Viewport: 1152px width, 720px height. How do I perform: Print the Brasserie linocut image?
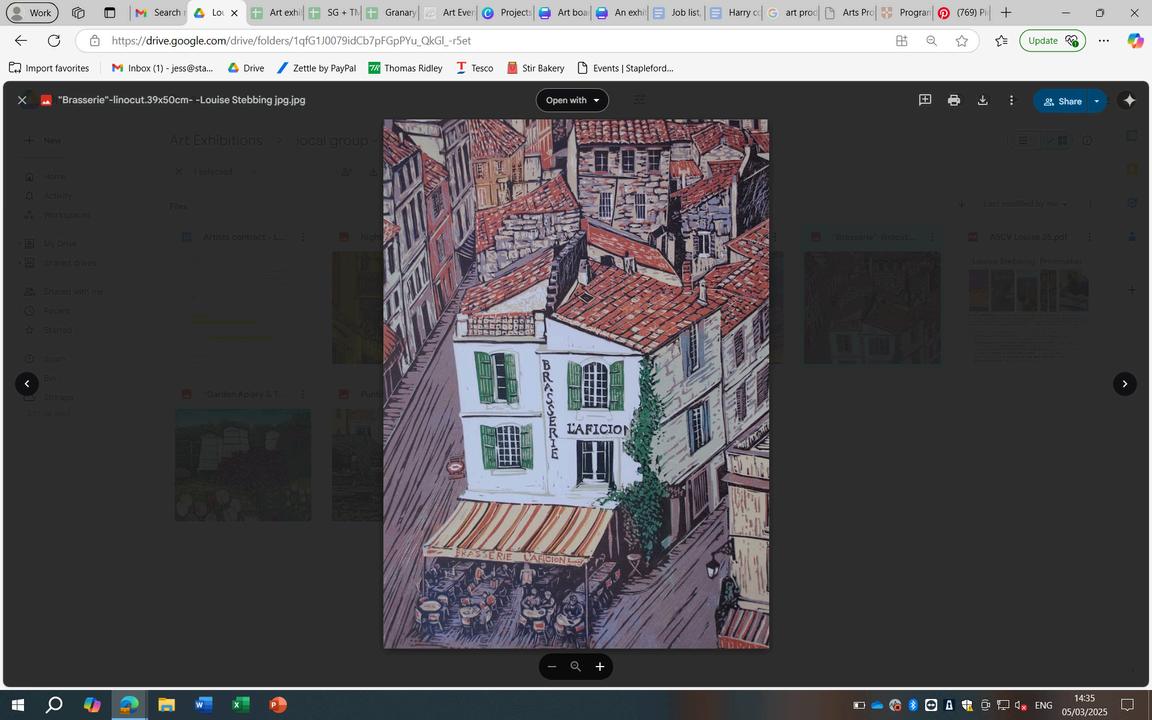954,100
